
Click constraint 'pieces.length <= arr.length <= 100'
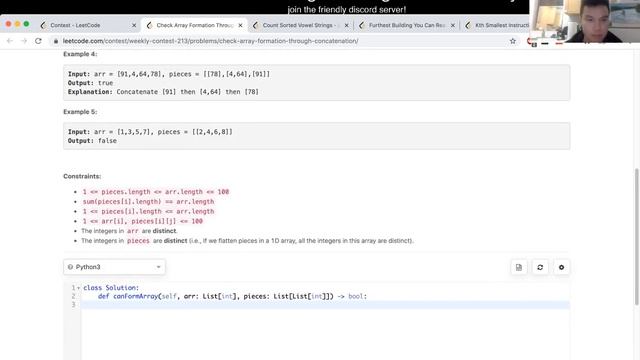156,192
